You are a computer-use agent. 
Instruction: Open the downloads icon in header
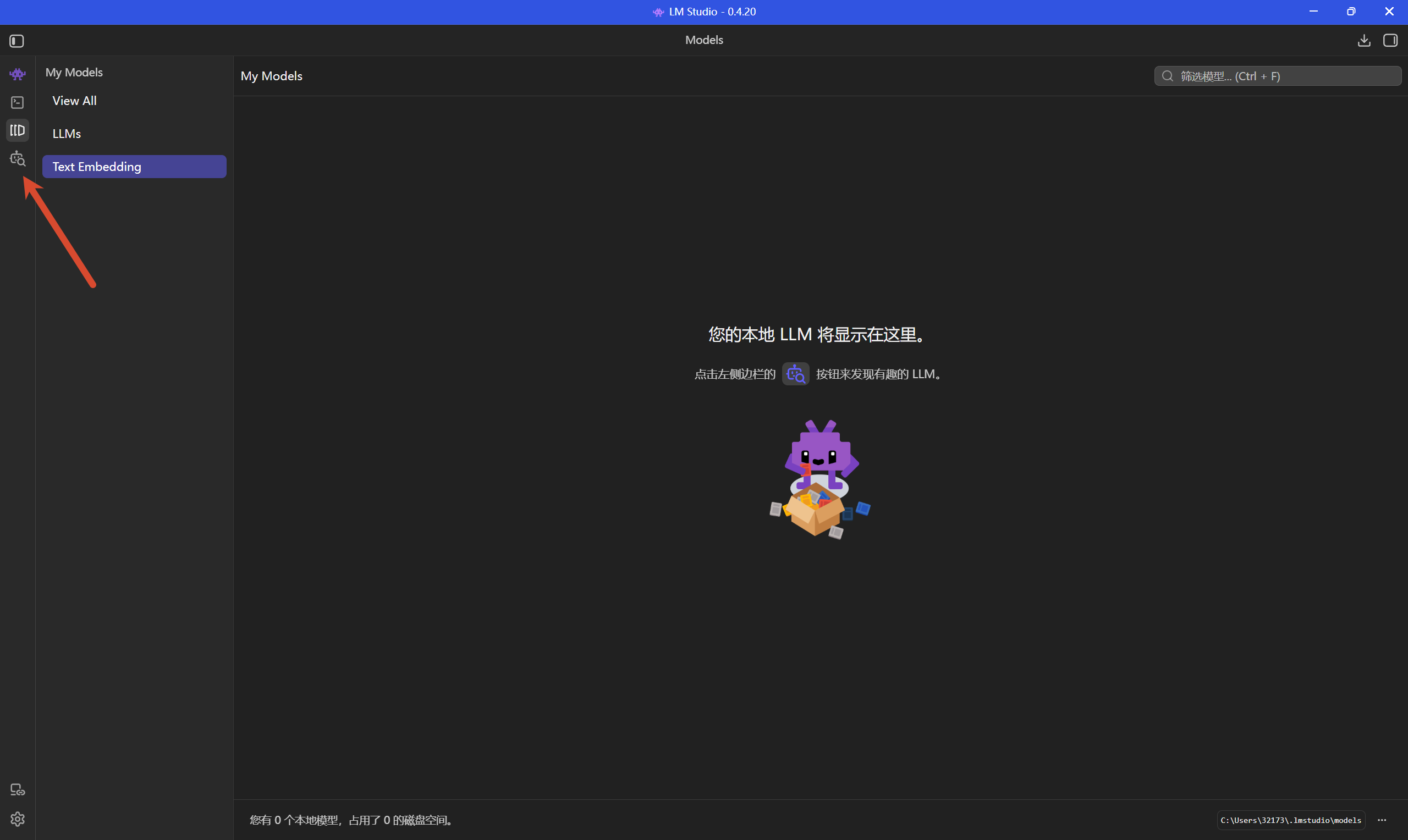pyautogui.click(x=1364, y=40)
